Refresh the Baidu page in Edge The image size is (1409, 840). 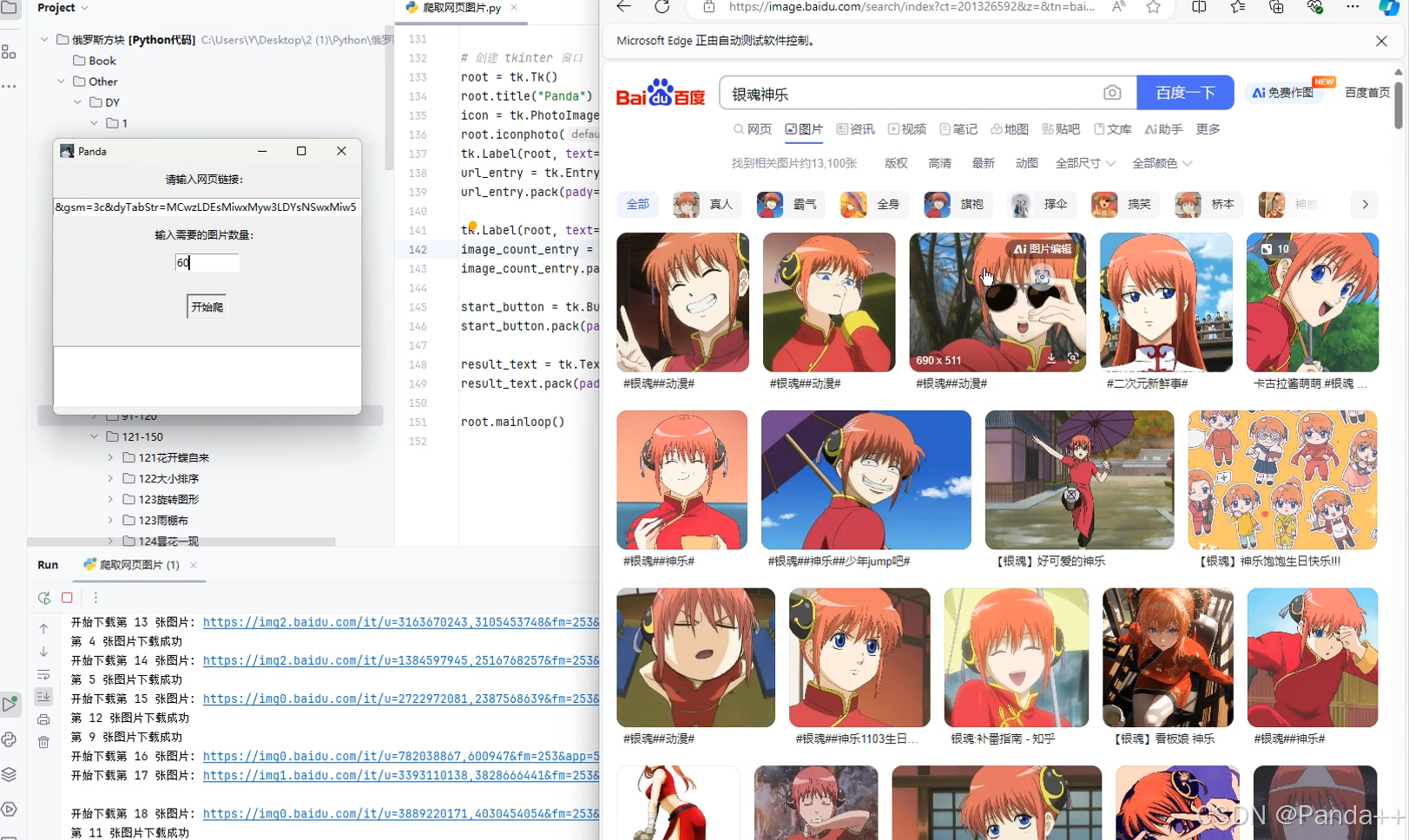[662, 7]
